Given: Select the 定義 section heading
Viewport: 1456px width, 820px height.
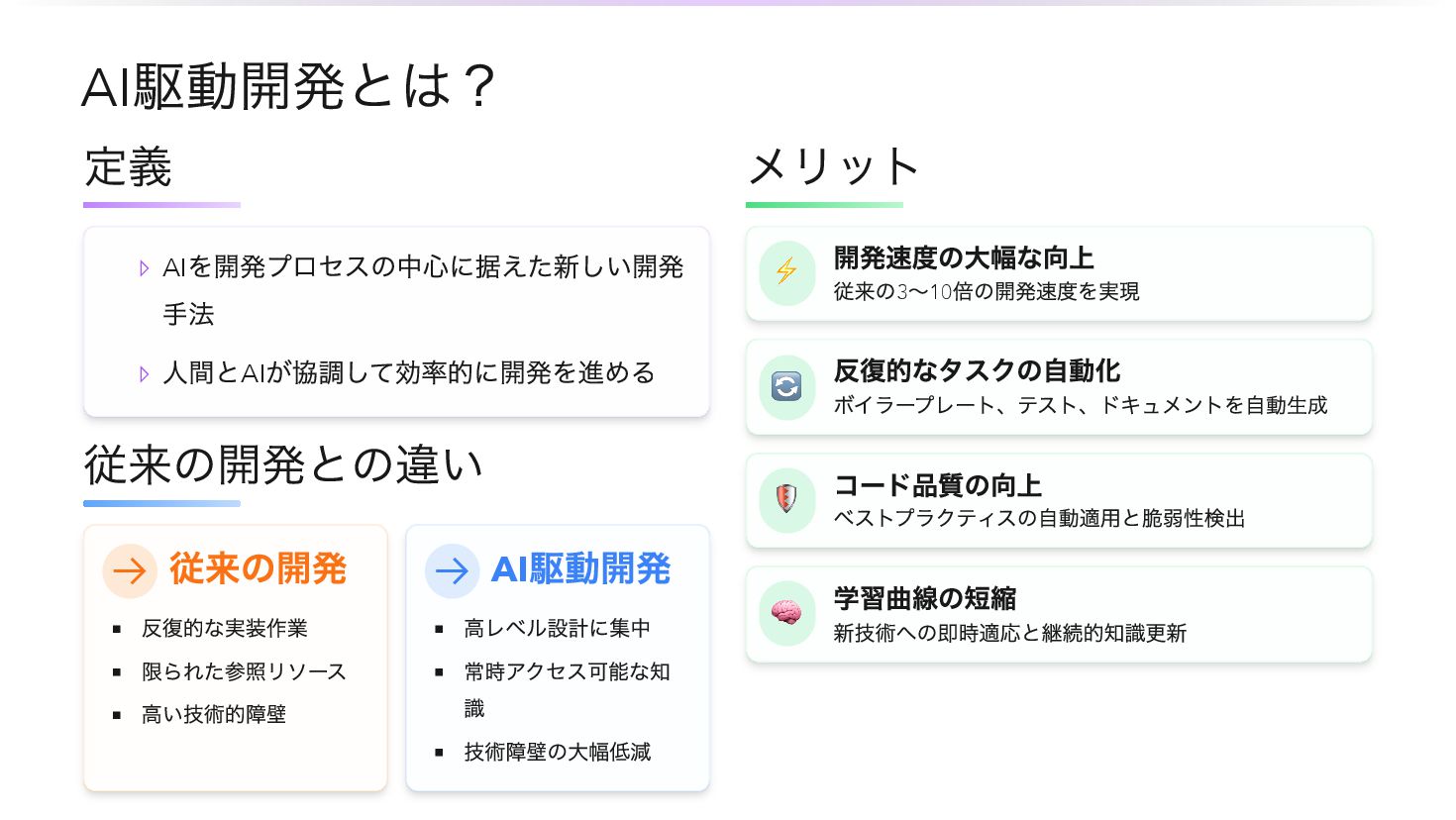Looking at the screenshot, I should coord(129,166).
